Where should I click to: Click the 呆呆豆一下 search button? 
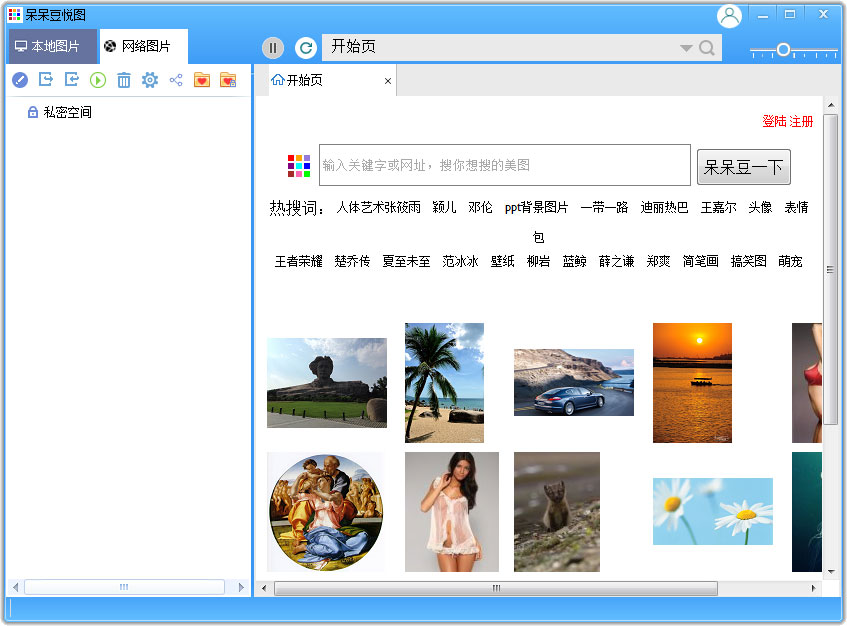(x=744, y=167)
